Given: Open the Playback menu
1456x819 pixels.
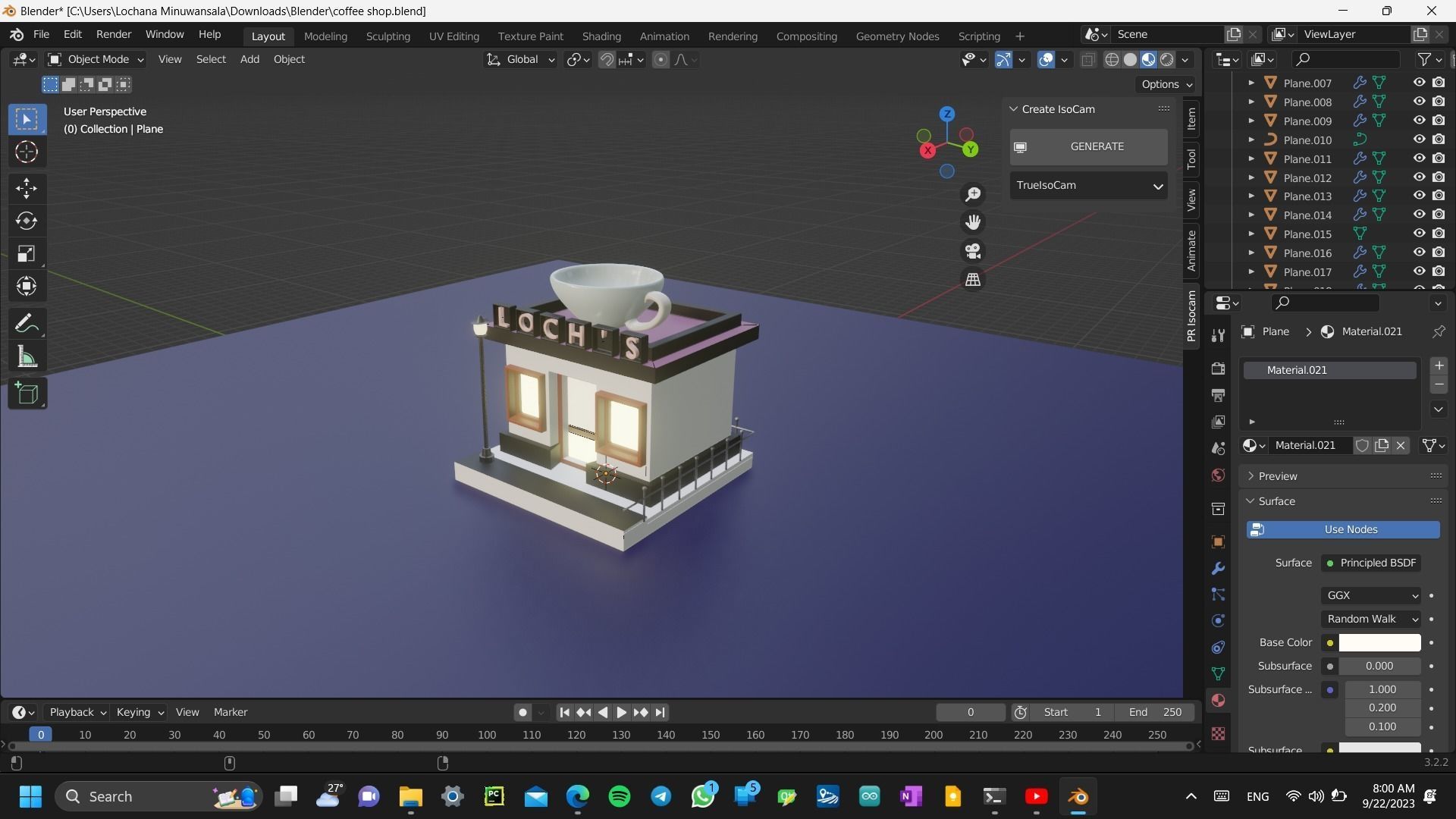Looking at the screenshot, I should [x=77, y=712].
